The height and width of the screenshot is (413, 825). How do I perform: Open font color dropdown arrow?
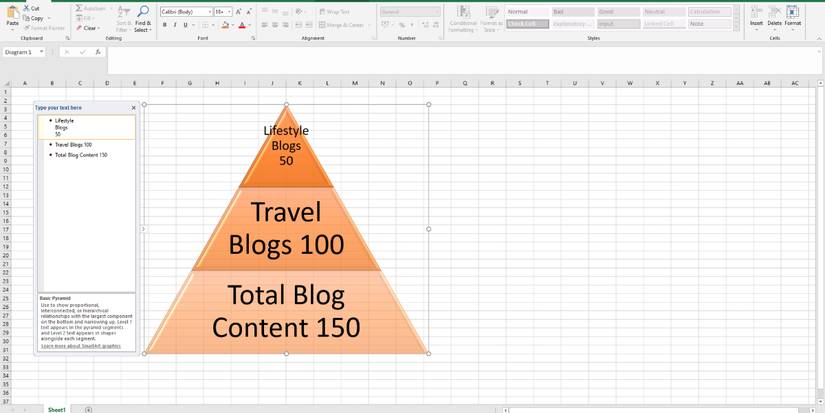click(249, 25)
